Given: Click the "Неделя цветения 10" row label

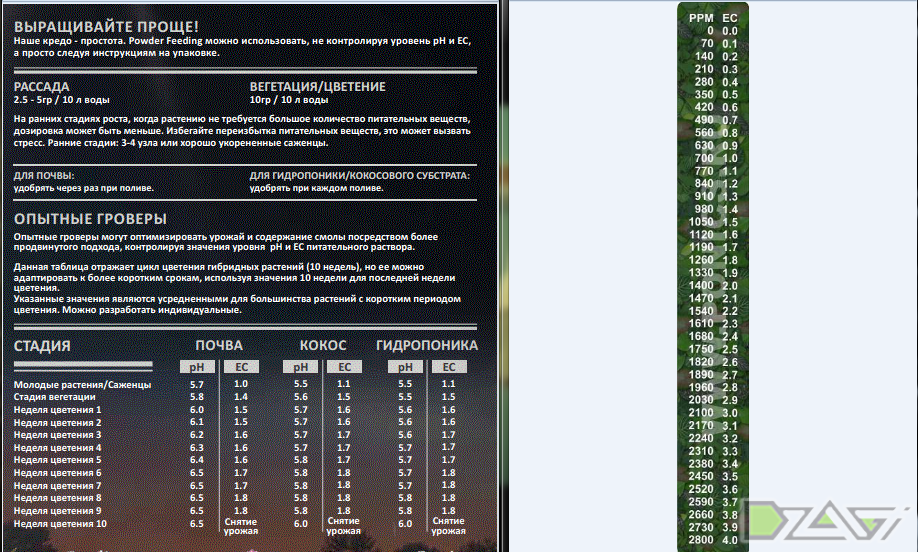Looking at the screenshot, I should pos(60,524).
